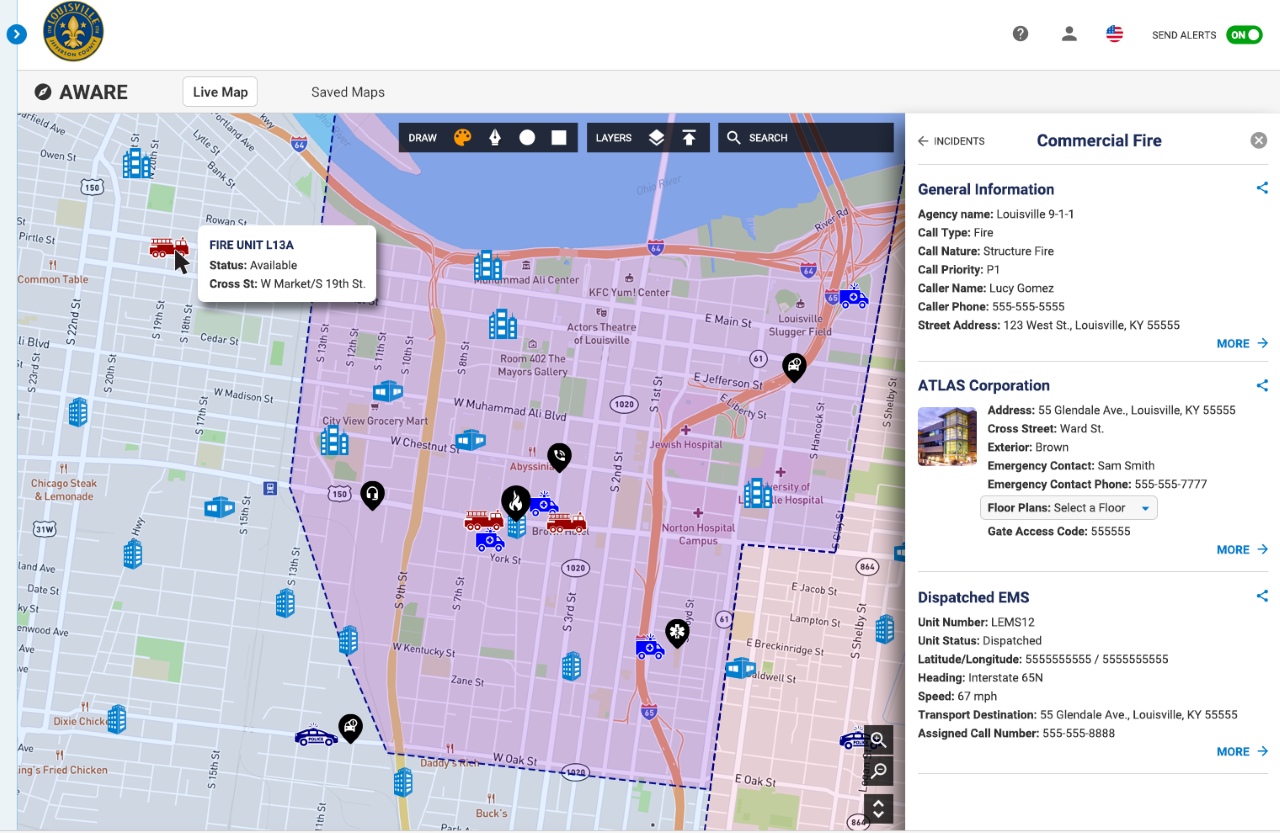Pick the square shape draw tool
This screenshot has width=1280, height=833.
559,138
